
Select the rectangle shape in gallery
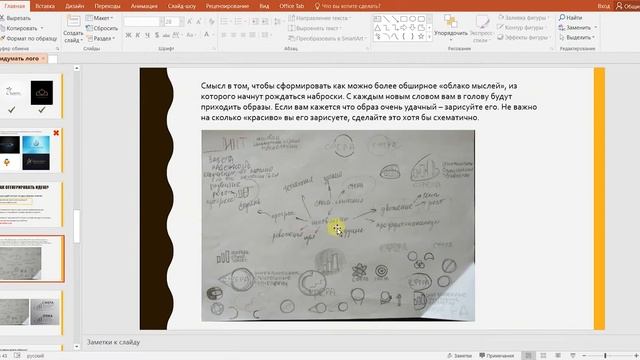pos(404,19)
